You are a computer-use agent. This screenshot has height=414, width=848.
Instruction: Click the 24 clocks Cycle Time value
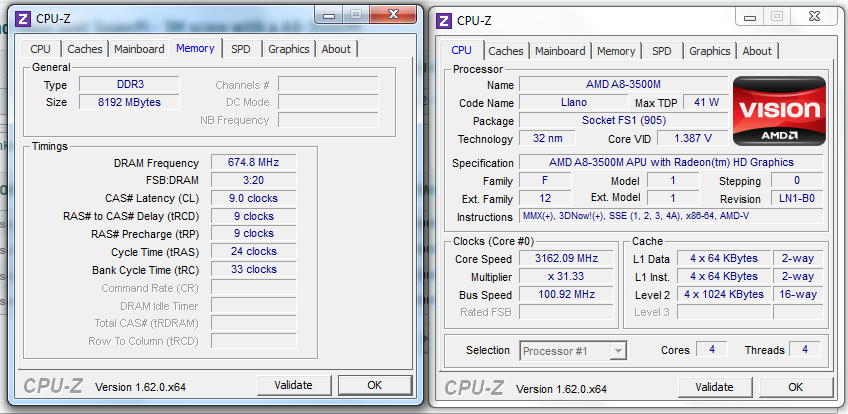254,251
